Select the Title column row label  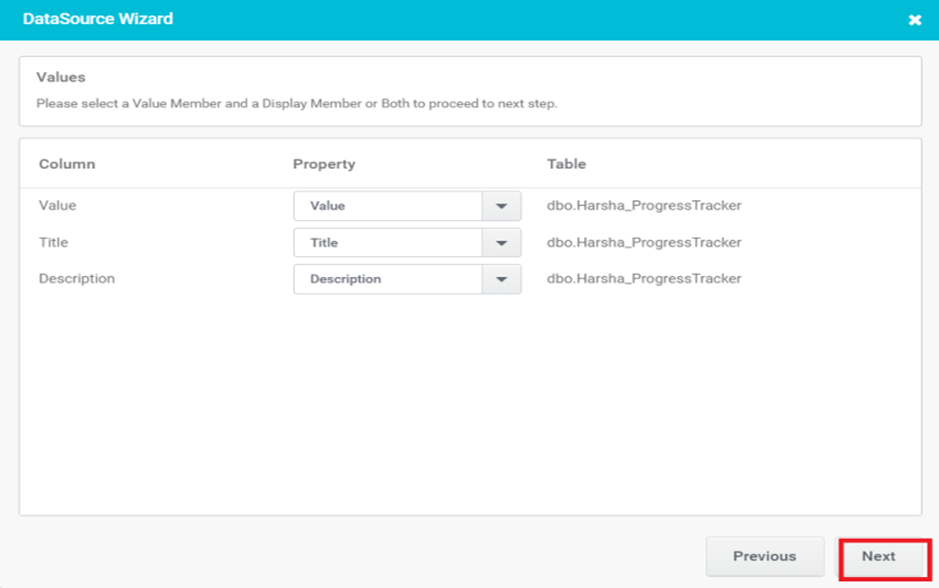tap(53, 243)
